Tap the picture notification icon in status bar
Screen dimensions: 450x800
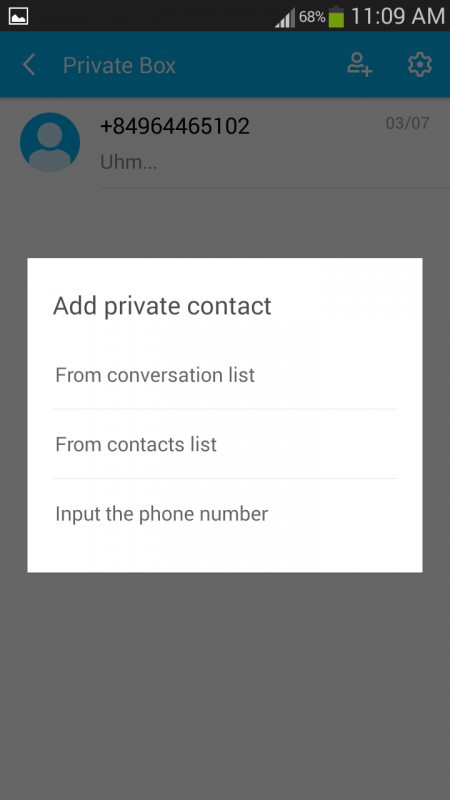(18, 16)
